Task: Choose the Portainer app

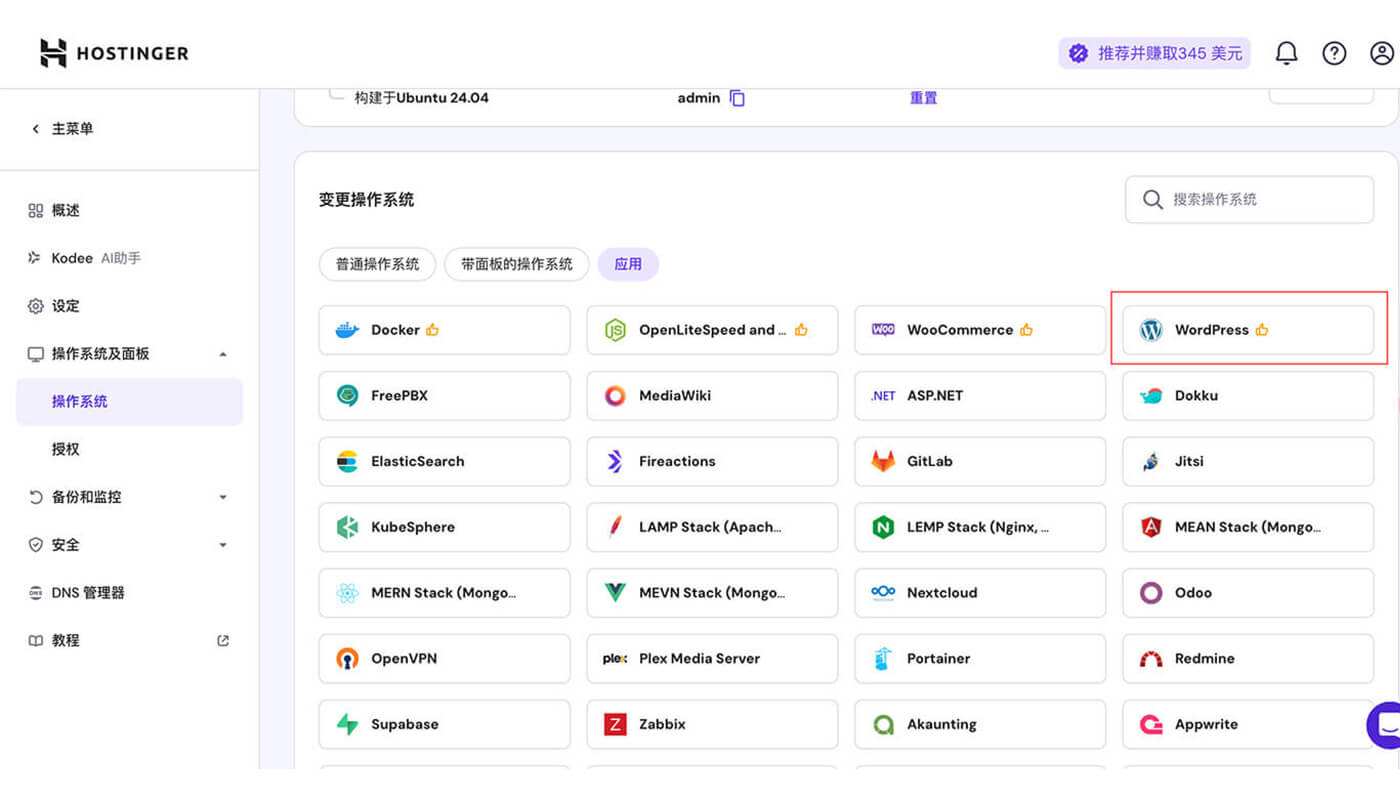Action: tap(980, 659)
